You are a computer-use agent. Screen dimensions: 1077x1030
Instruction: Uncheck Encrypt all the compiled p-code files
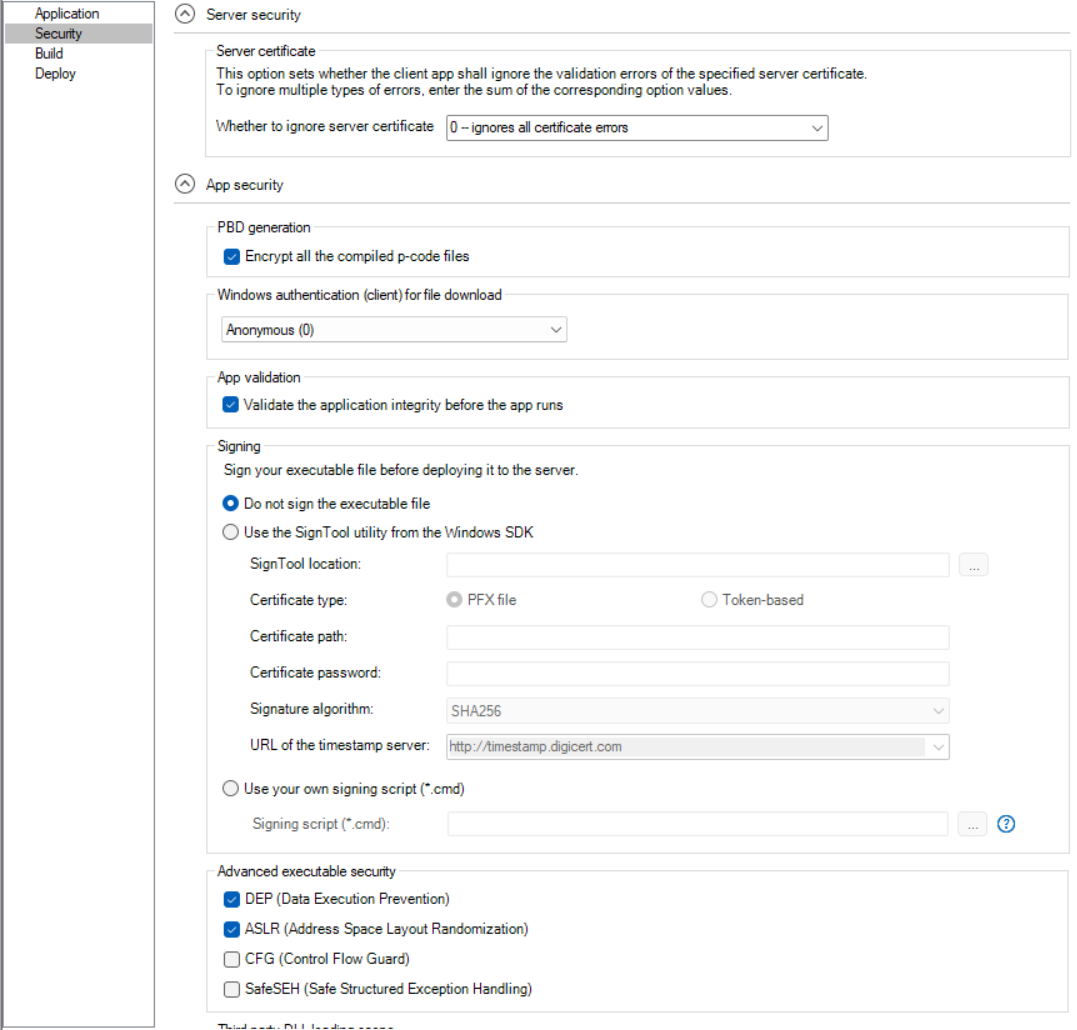pos(232,256)
